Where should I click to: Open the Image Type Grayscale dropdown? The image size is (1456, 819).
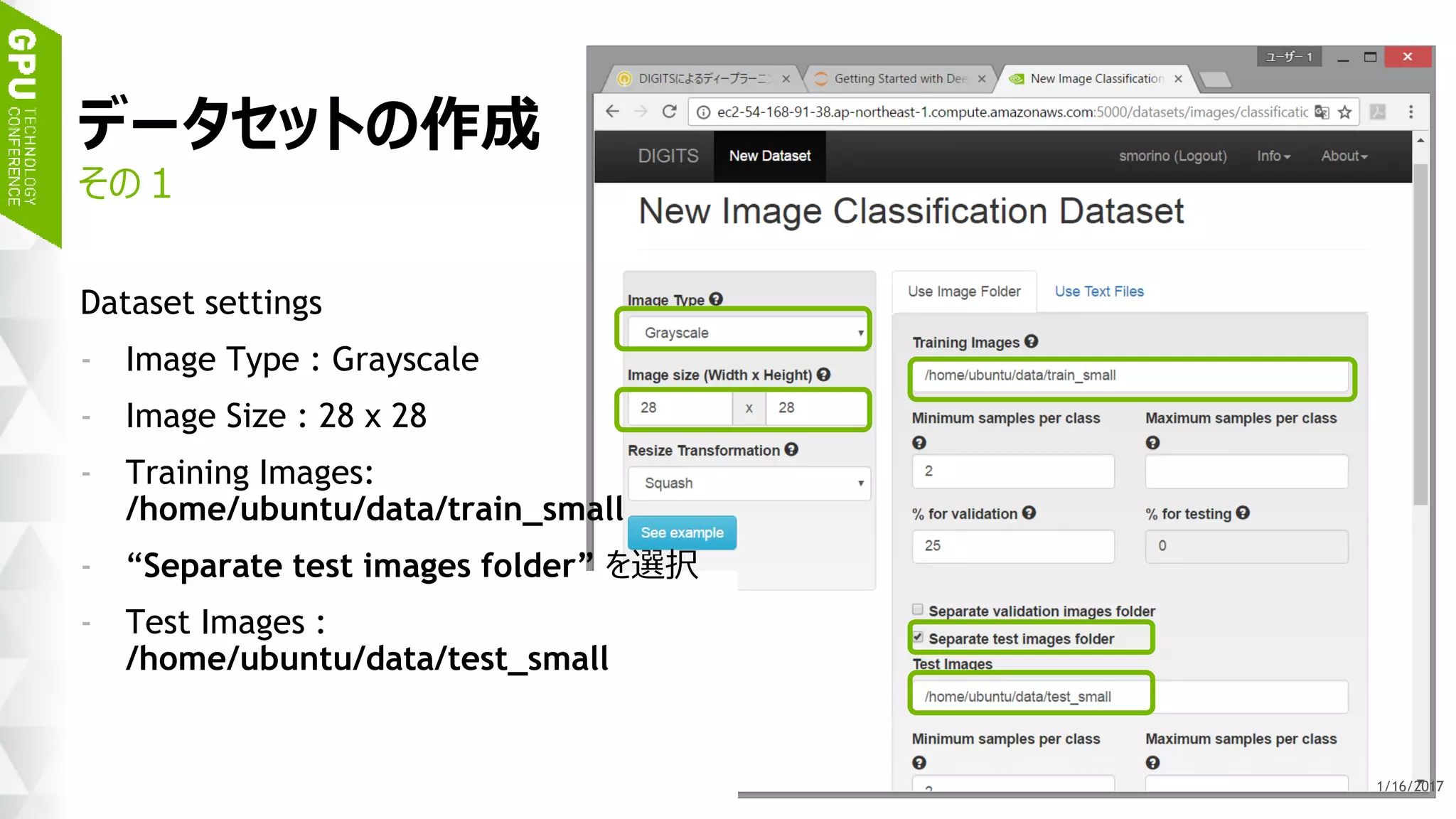tap(749, 333)
